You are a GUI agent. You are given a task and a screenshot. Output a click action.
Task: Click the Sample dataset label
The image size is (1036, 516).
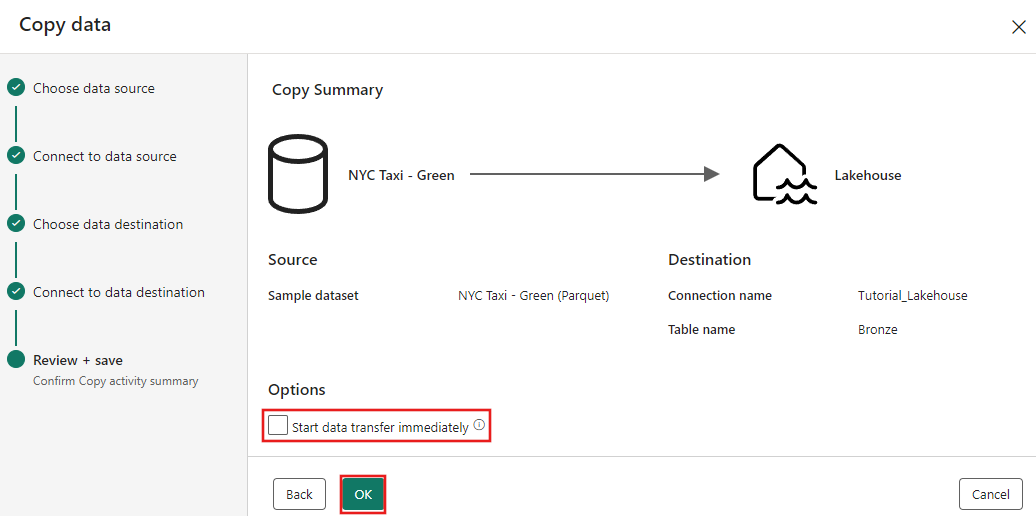tap(313, 295)
